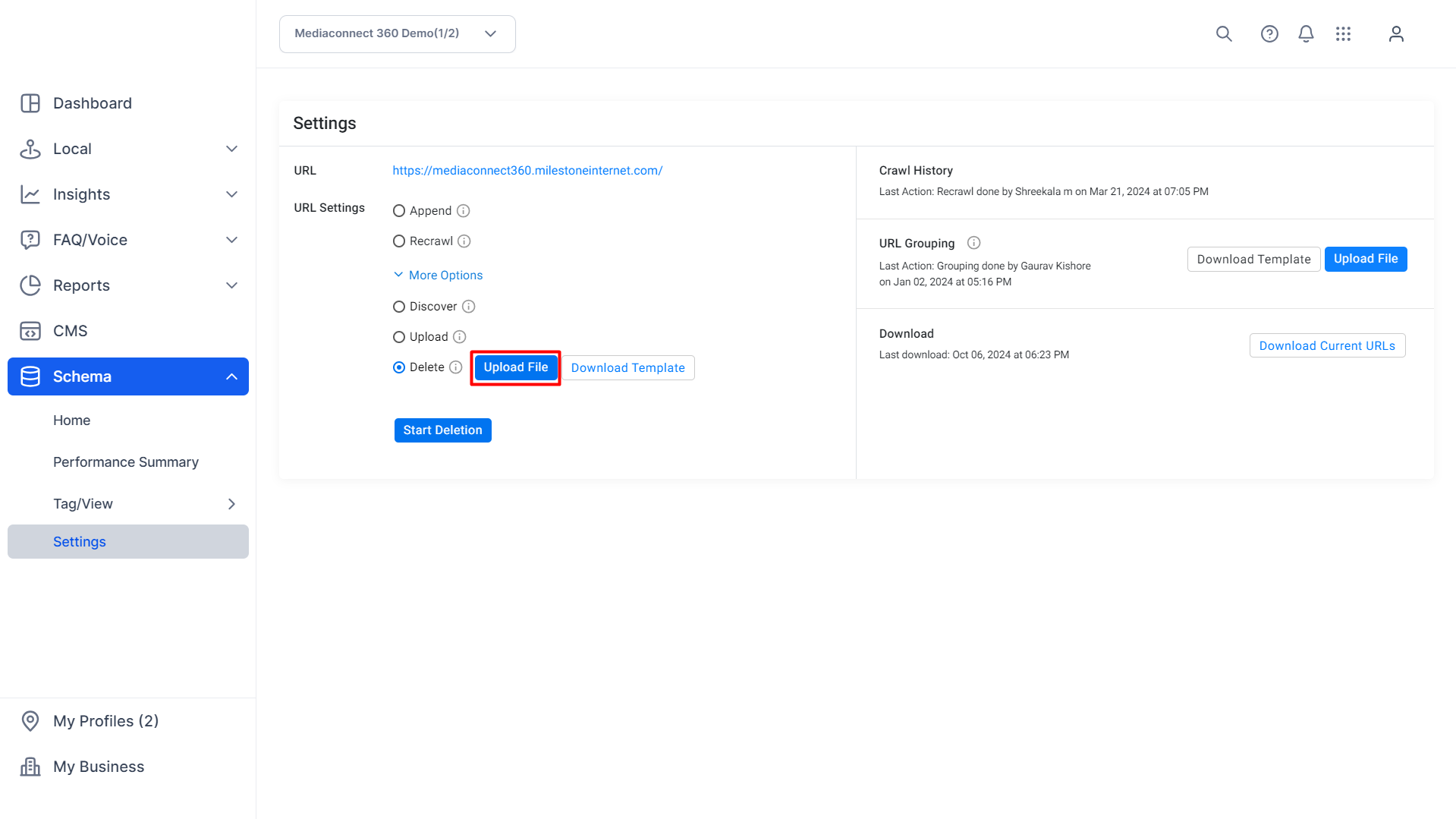Click the FAQ/Voice chat question icon

30,240
